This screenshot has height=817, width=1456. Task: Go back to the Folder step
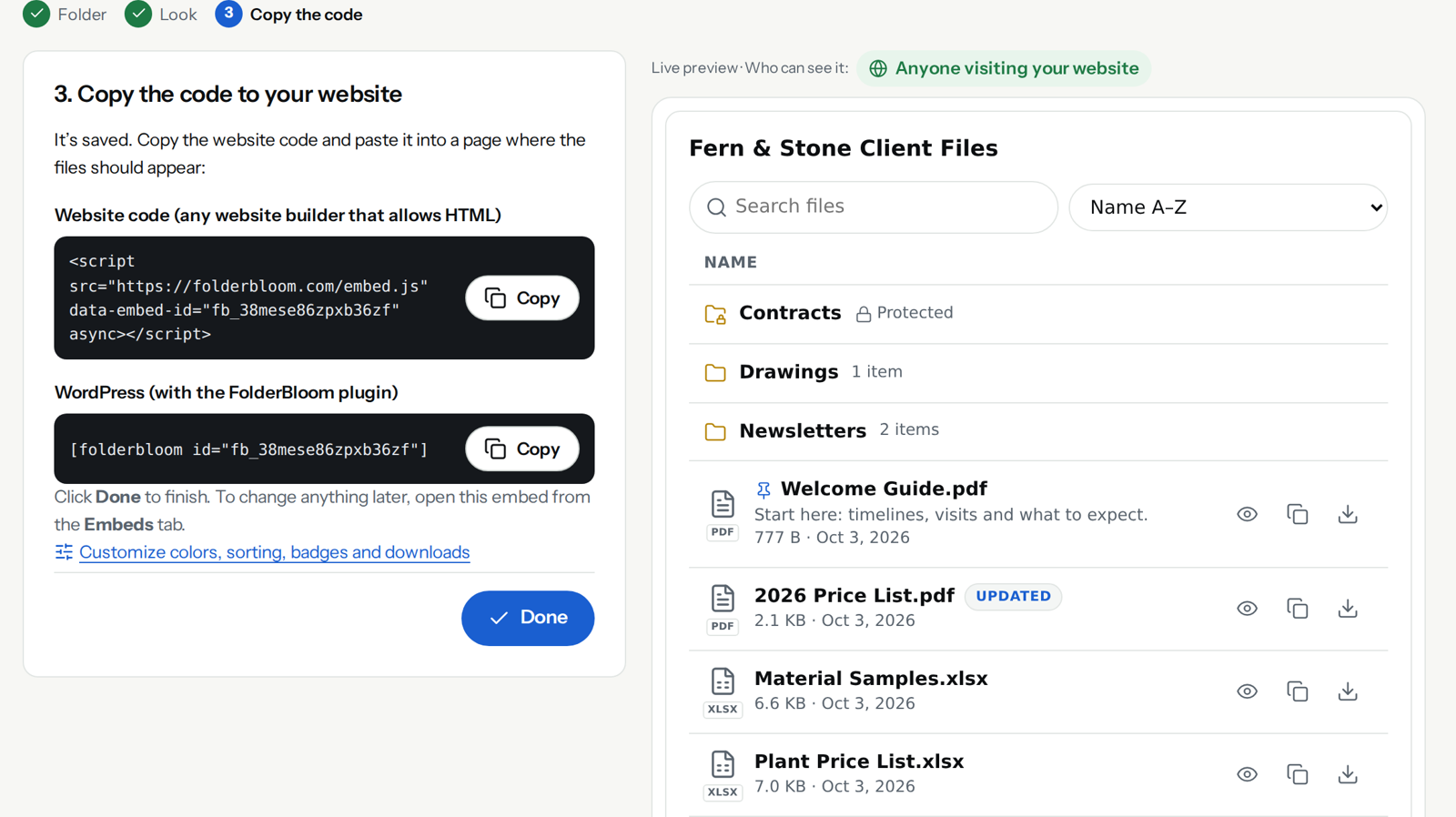pyautogui.click(x=65, y=15)
